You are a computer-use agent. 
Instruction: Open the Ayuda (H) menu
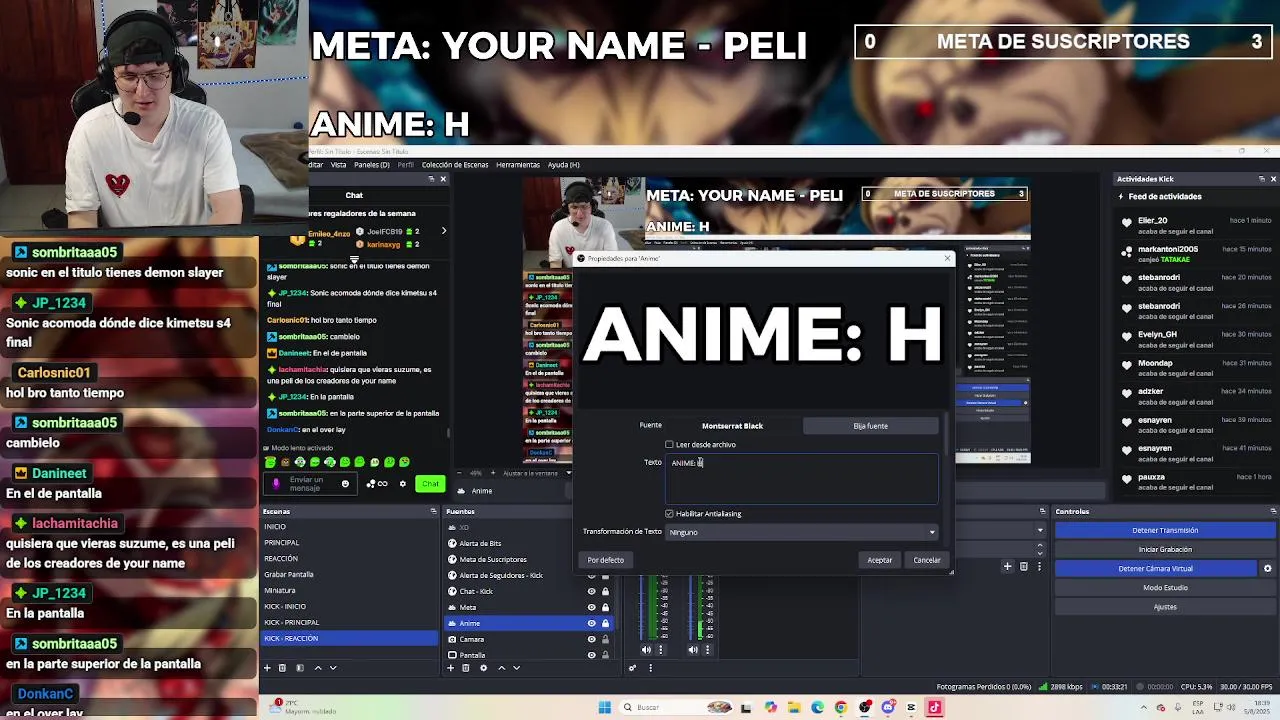tap(563, 164)
